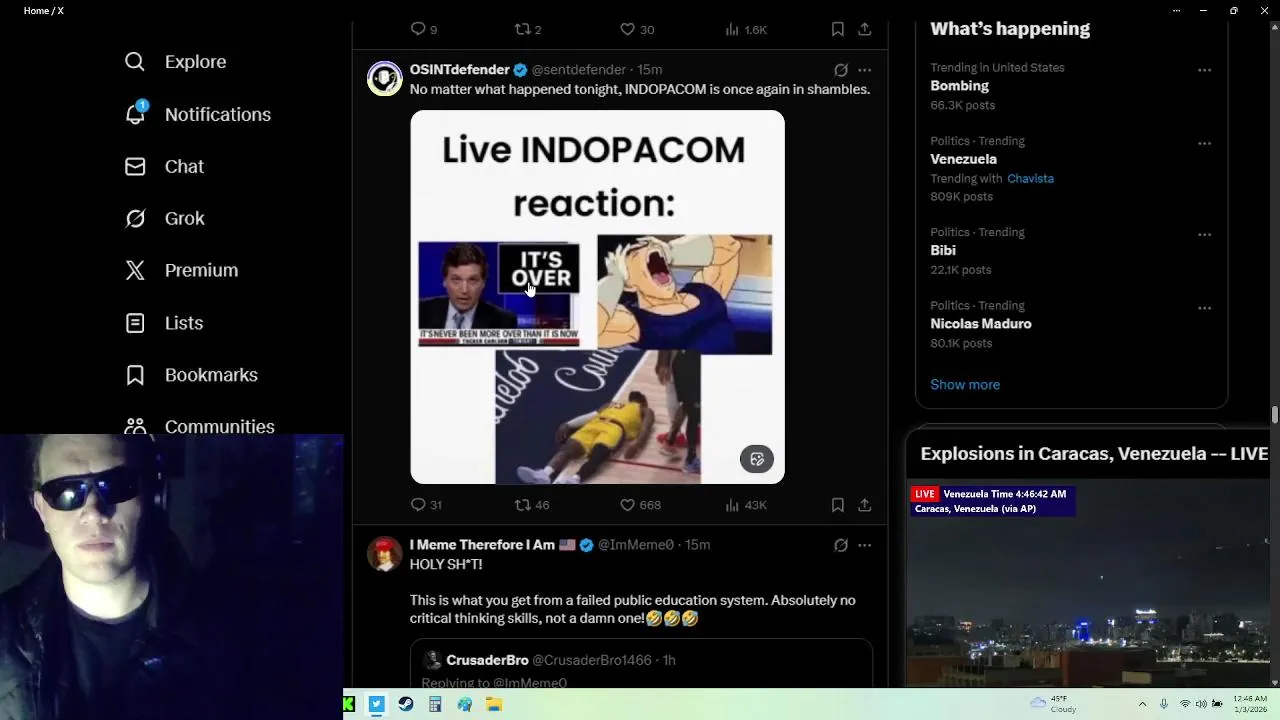
Task: Click the Grok logo icon
Action: click(135, 218)
